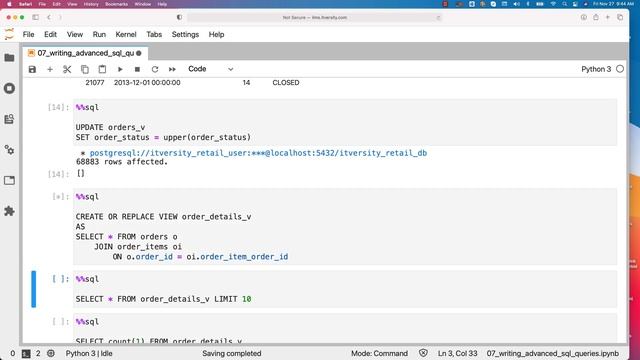Collapse the selected cell via blue bar

[33, 289]
